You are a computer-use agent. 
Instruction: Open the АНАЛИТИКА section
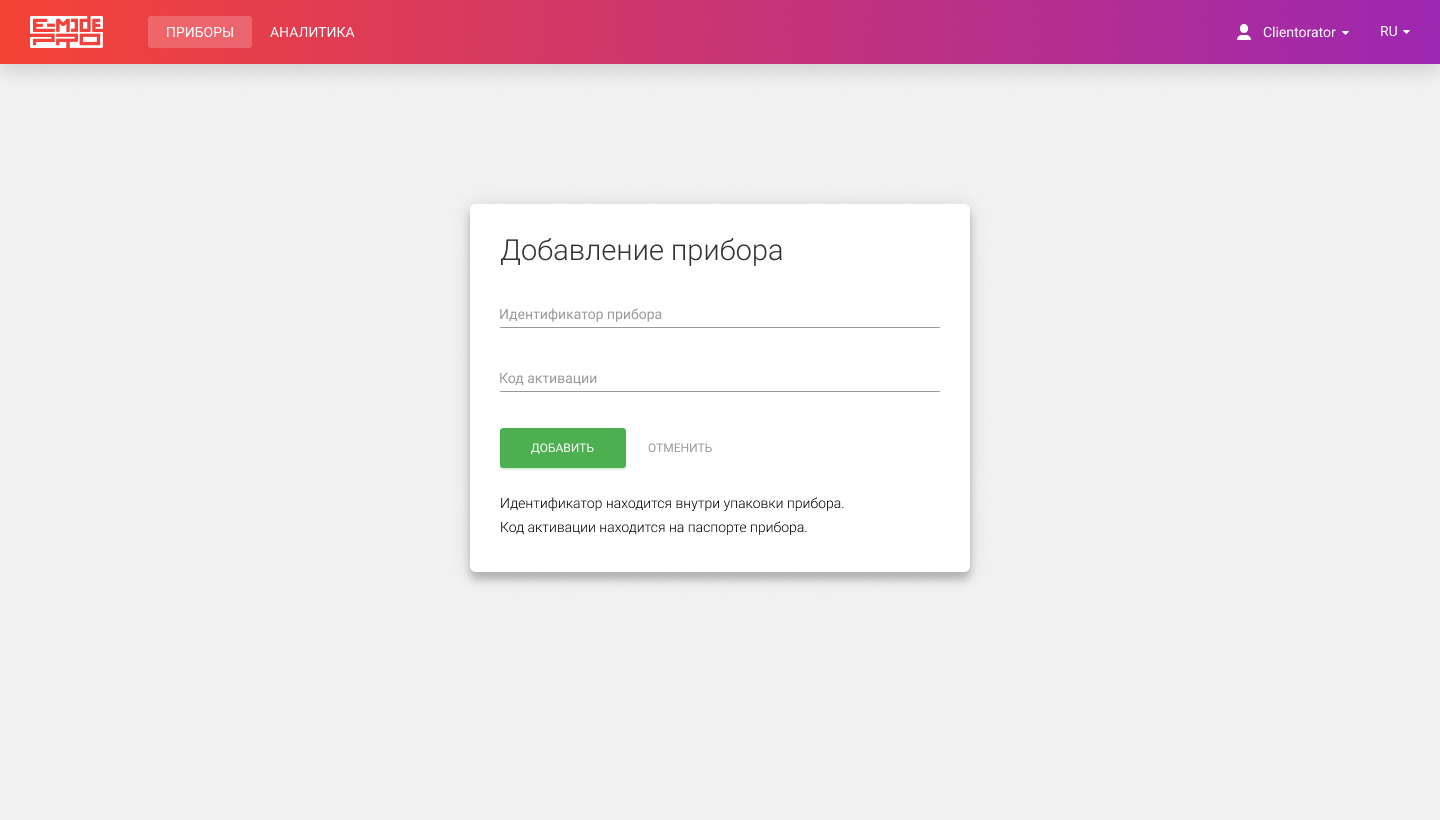(312, 32)
